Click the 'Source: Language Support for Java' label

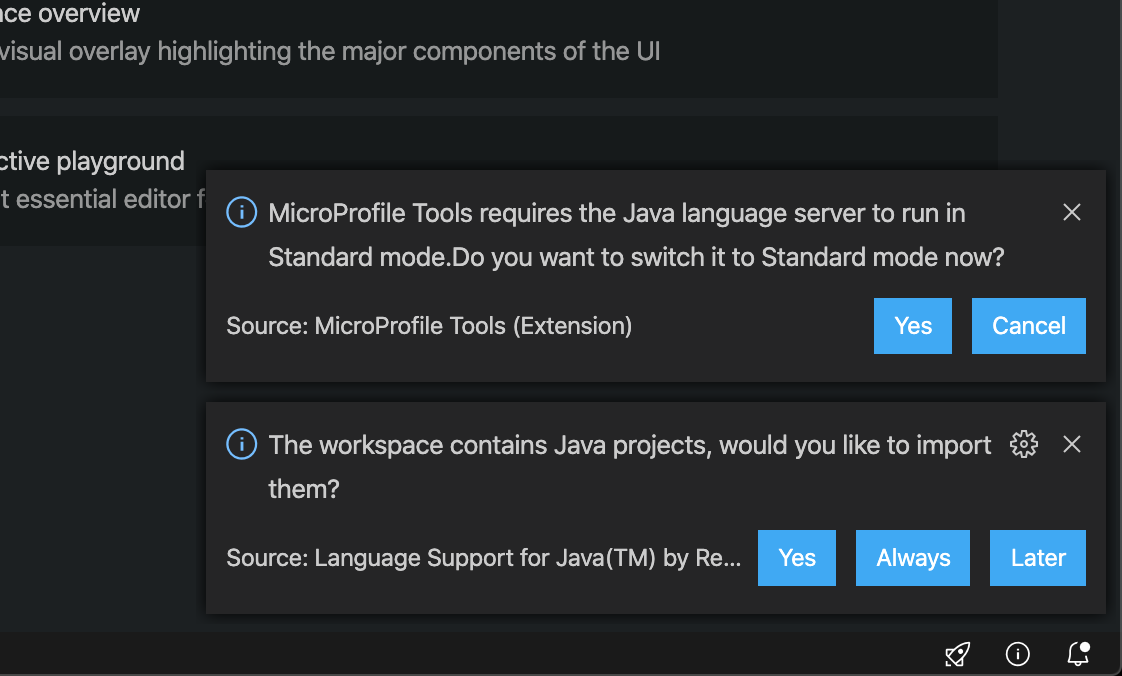(484, 558)
